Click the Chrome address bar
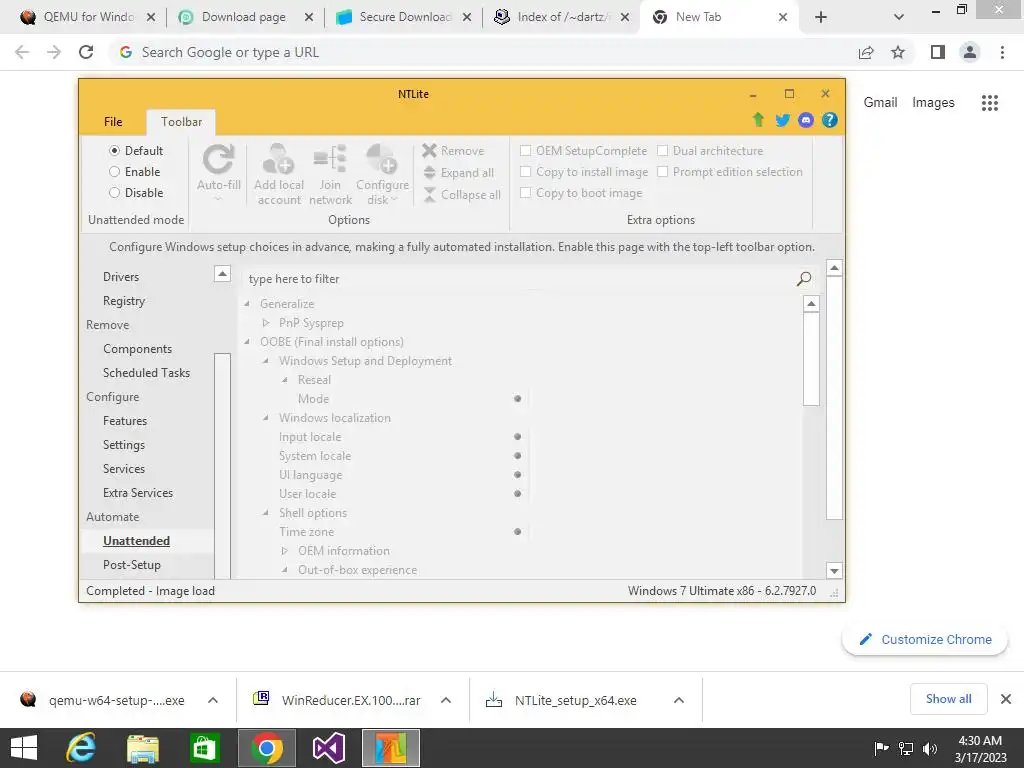Screen dimensions: 1024x768 point(483,52)
